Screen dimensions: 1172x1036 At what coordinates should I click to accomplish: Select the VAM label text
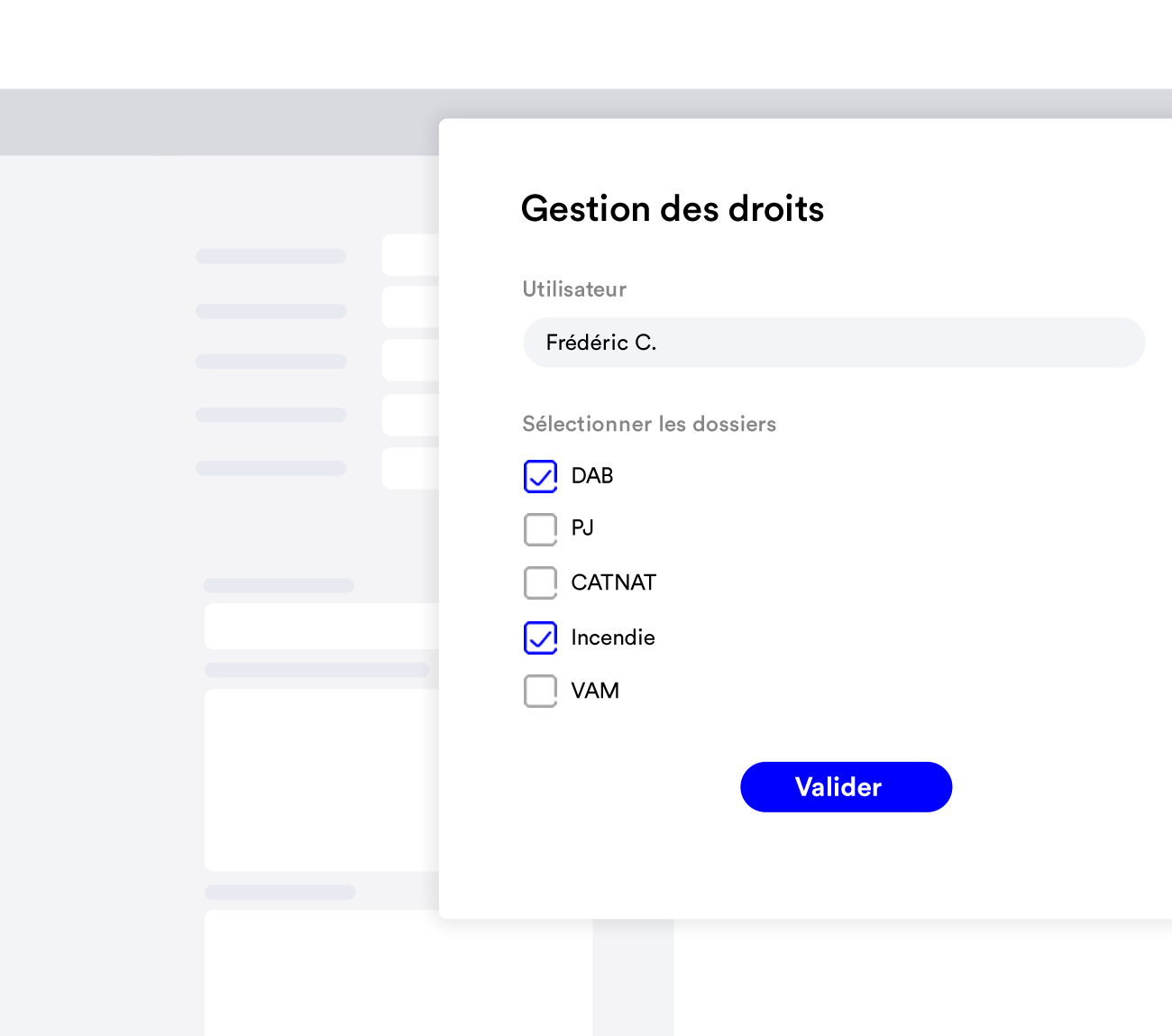(x=595, y=691)
